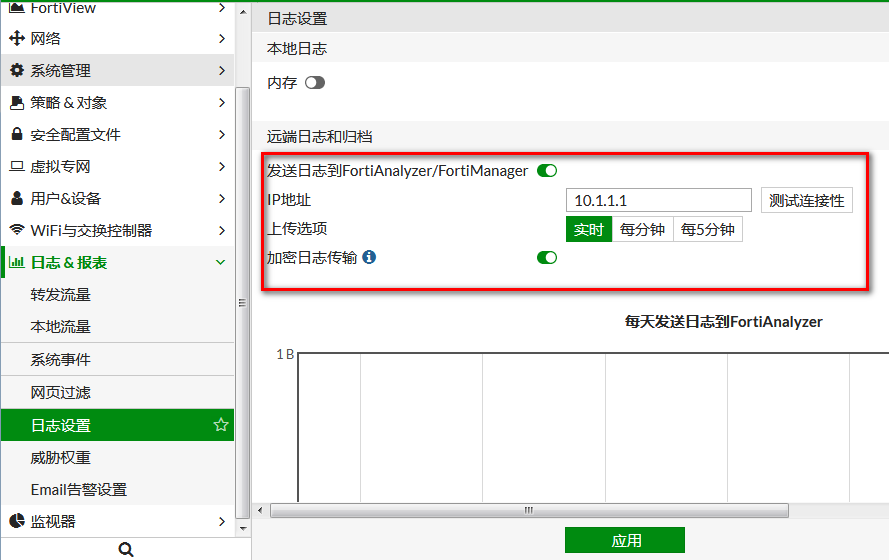Expand the 安全配置文件 menu chevron
The image size is (889, 560).
point(222,134)
